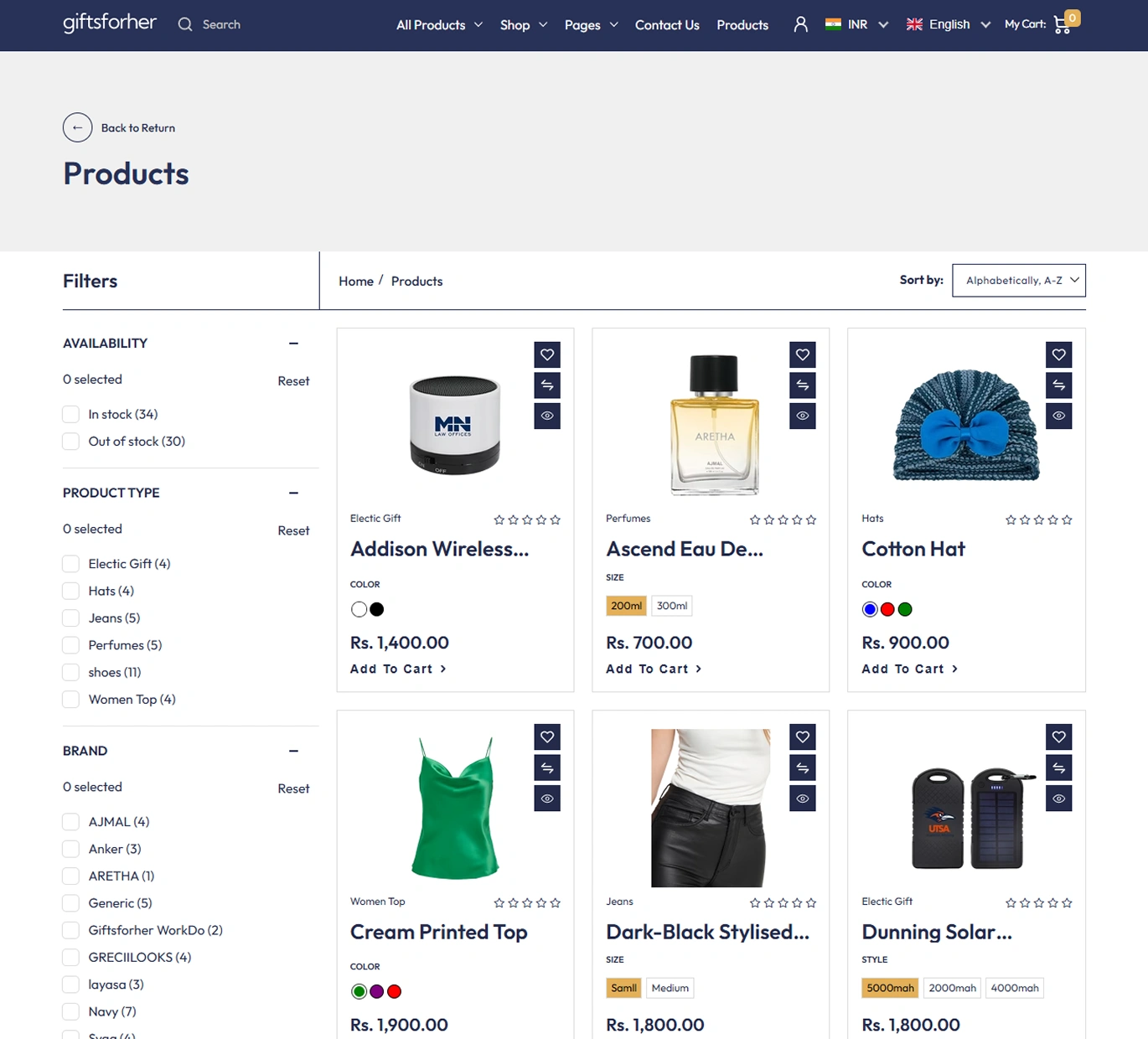This screenshot has width=1148, height=1039.
Task: Select Medium size for Dark-Black jeans
Action: pyautogui.click(x=670, y=988)
